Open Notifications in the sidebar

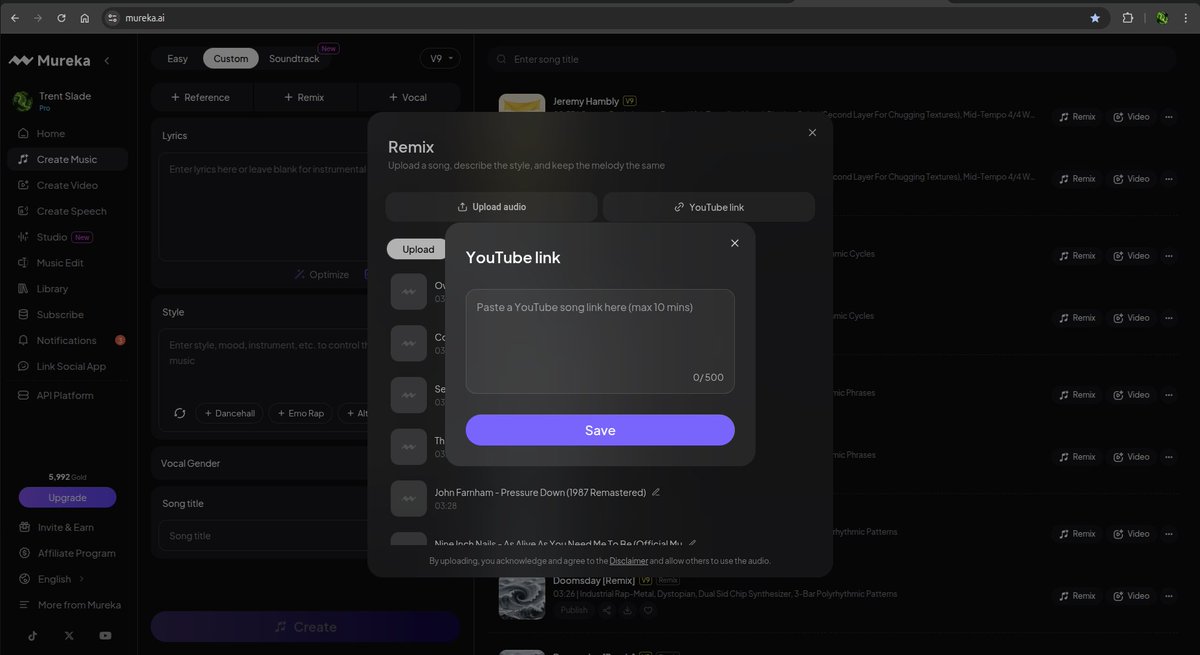[x=65, y=340]
